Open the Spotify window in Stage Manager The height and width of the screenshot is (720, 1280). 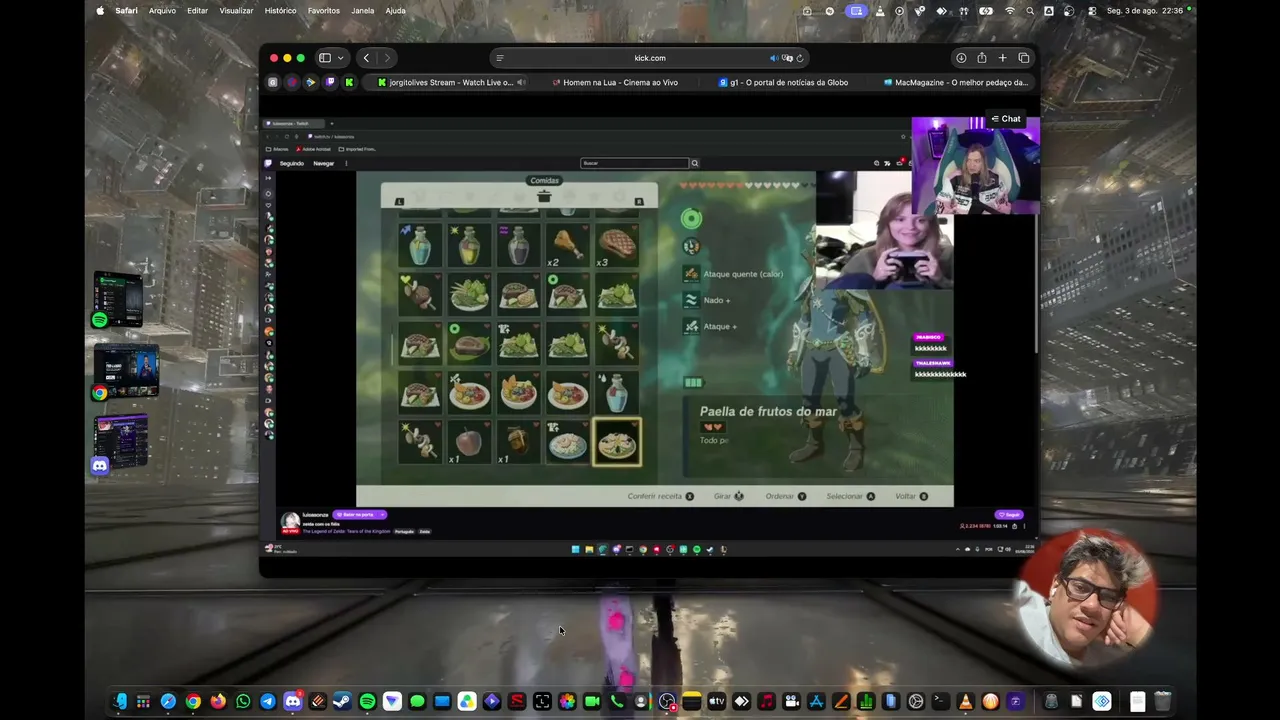coord(119,300)
